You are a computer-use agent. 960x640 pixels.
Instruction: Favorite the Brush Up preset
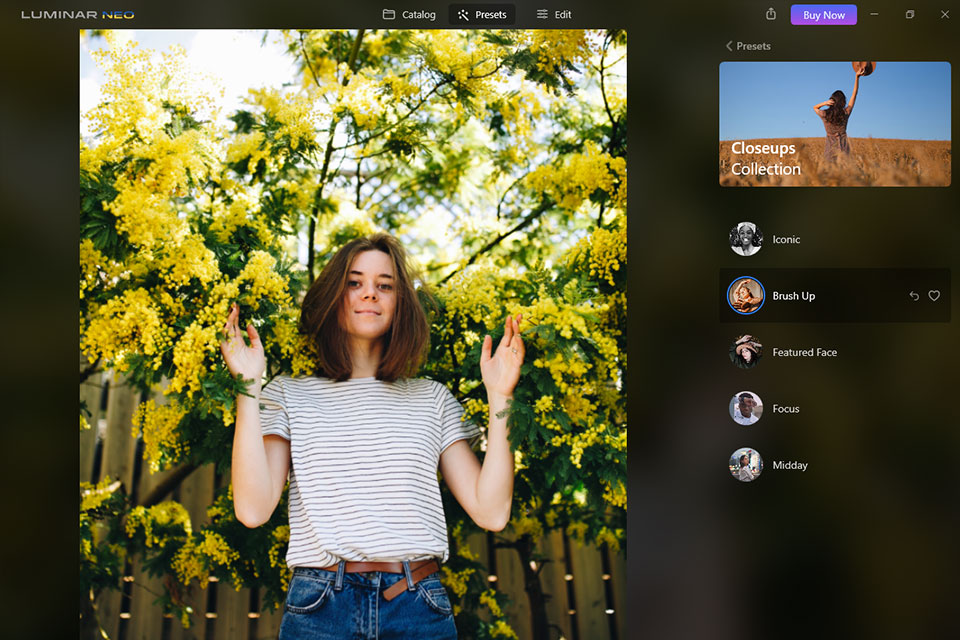click(934, 296)
